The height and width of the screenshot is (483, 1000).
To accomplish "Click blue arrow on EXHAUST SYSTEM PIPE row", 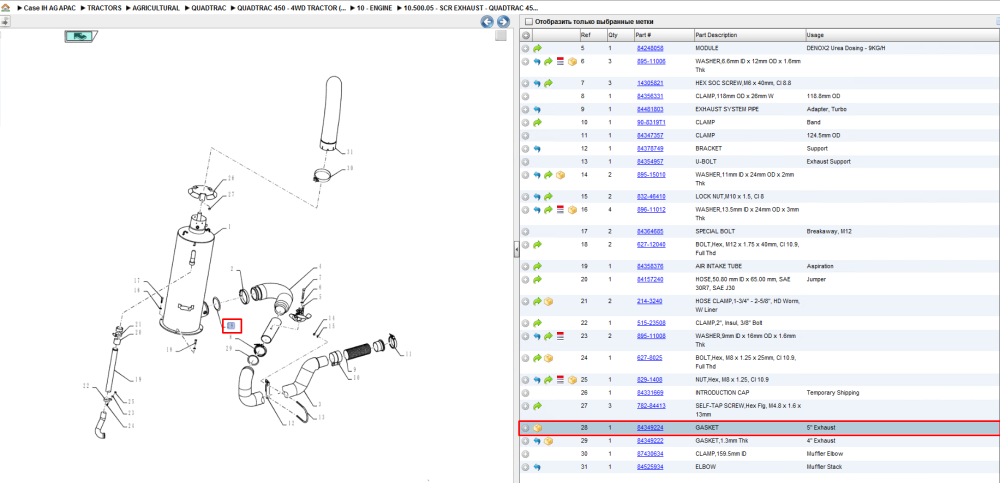I will (537, 109).
